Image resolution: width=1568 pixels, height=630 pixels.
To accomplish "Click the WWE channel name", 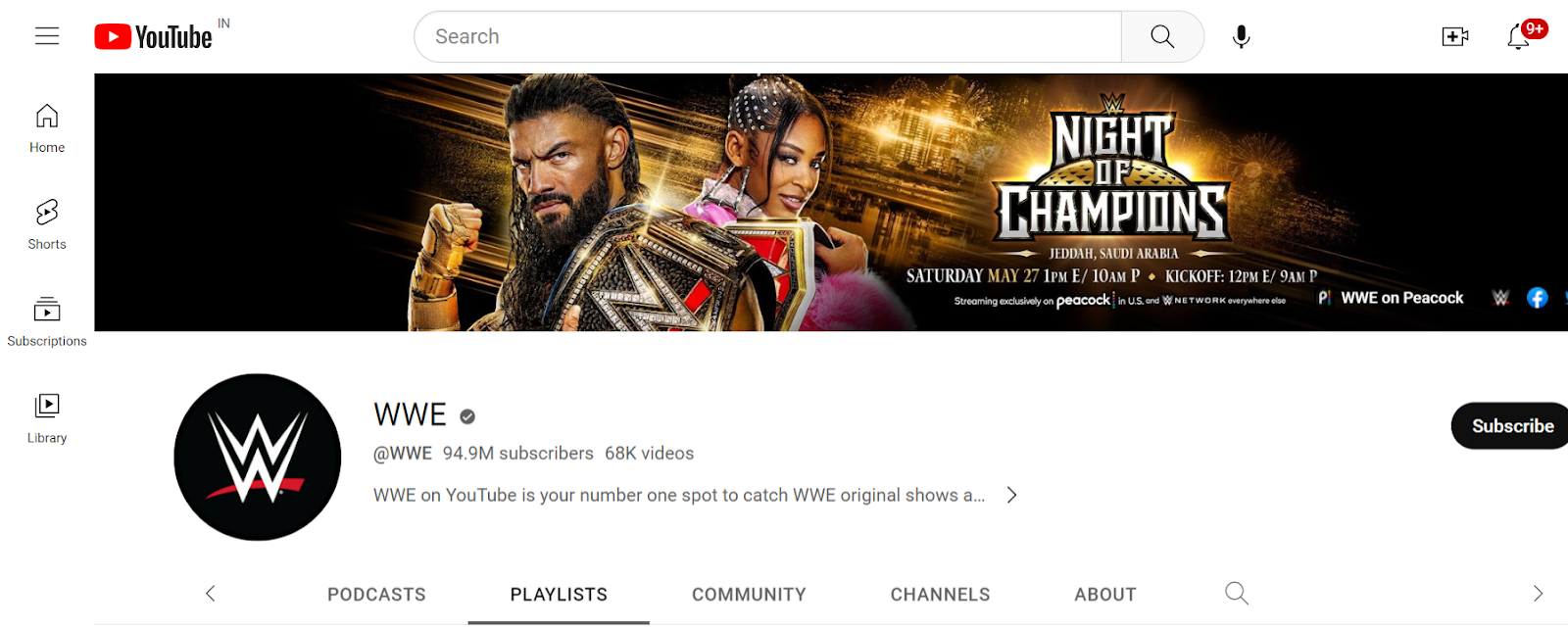I will [x=410, y=415].
